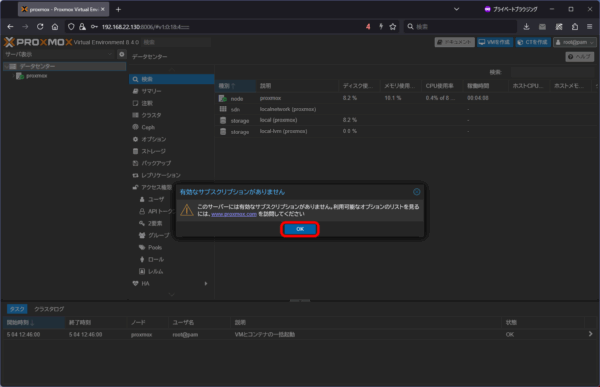The width and height of the screenshot is (600, 387).
Task: Go back with the browser back arrow
Action: tap(10, 26)
